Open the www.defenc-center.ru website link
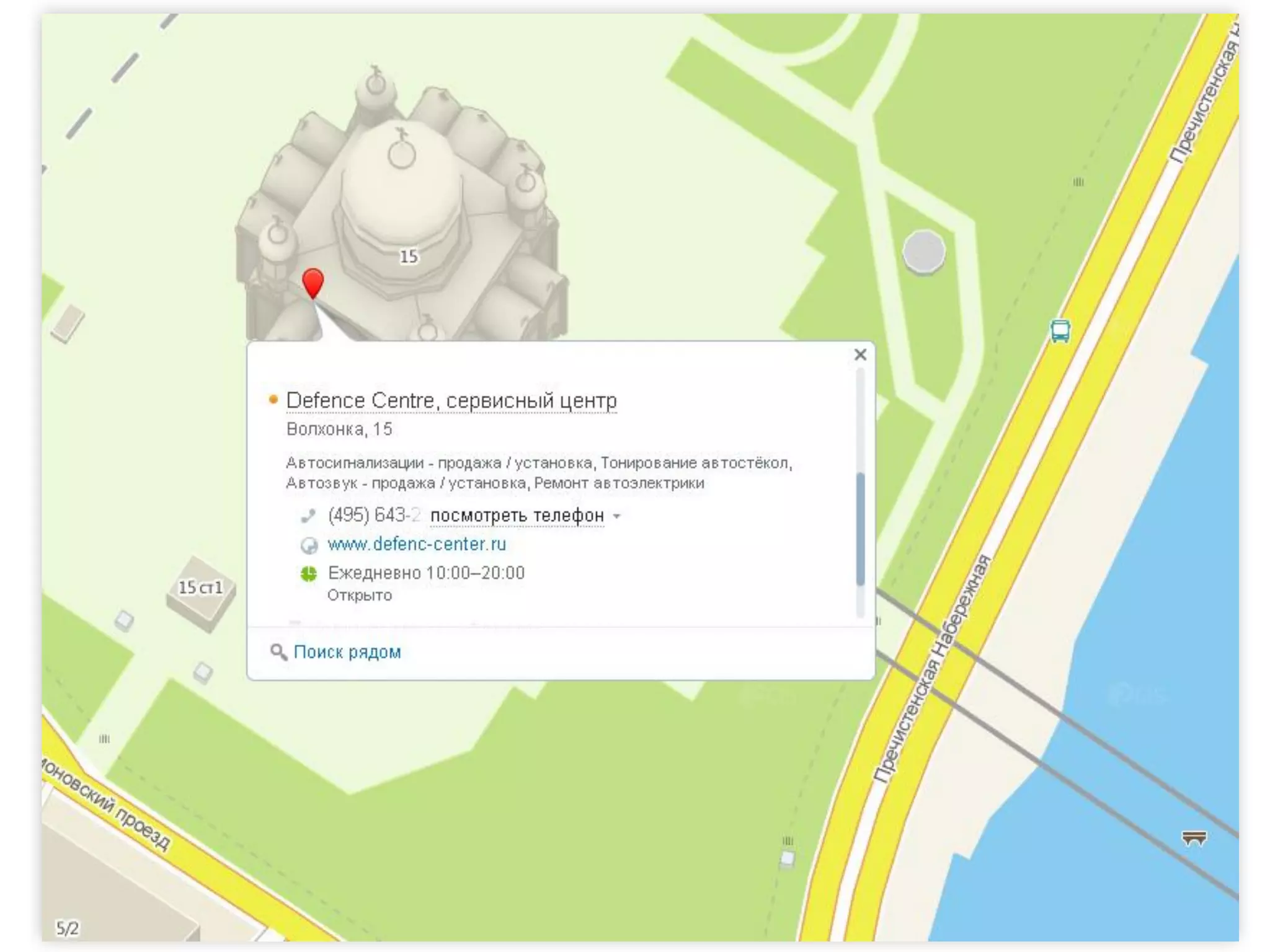1270x952 pixels. (x=417, y=544)
